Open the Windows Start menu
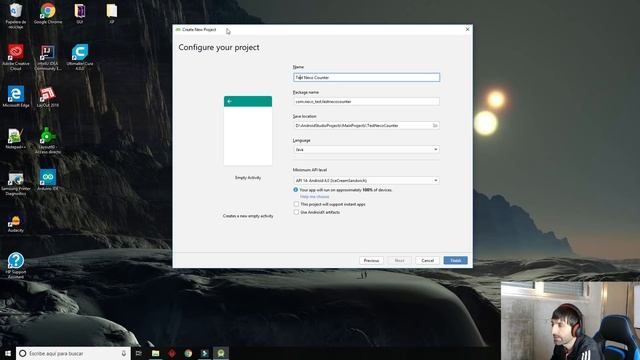 [x=8, y=353]
